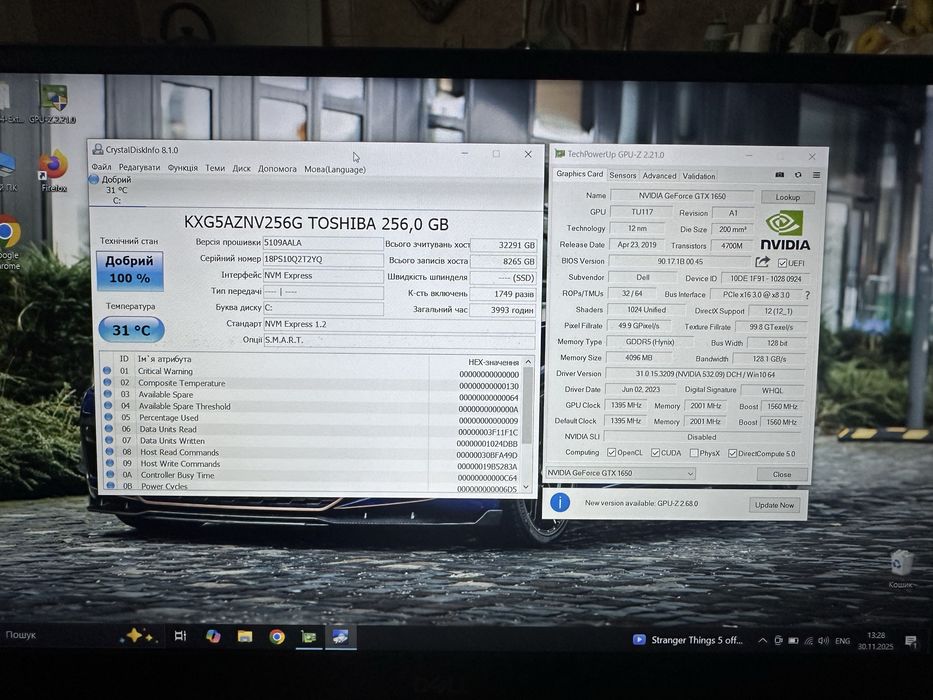
Task: Switch to the Graphics Card tab
Action: click(580, 174)
